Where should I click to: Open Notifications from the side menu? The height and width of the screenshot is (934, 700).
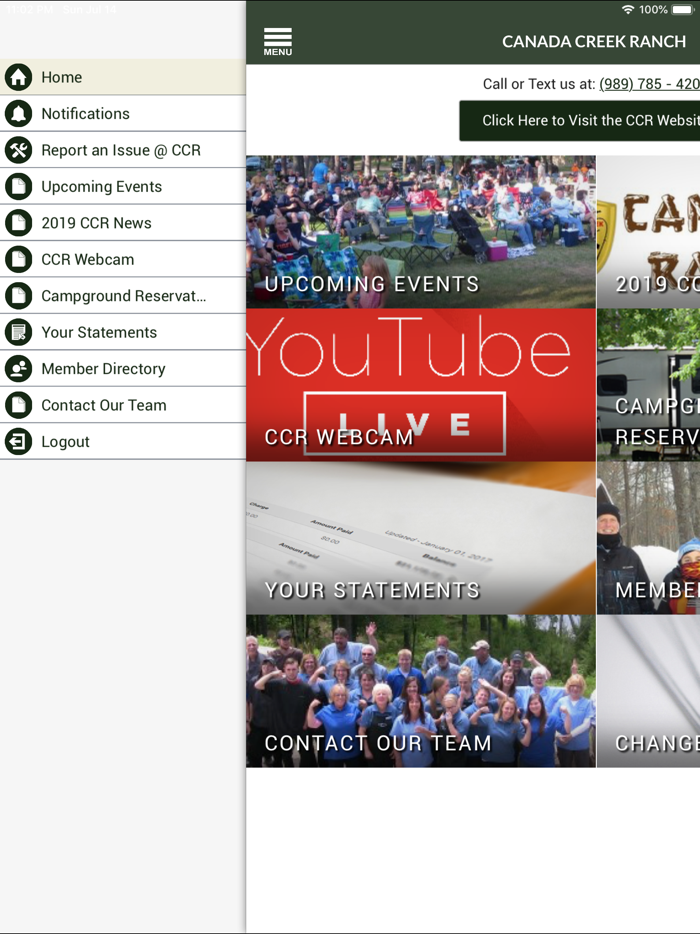coord(123,113)
